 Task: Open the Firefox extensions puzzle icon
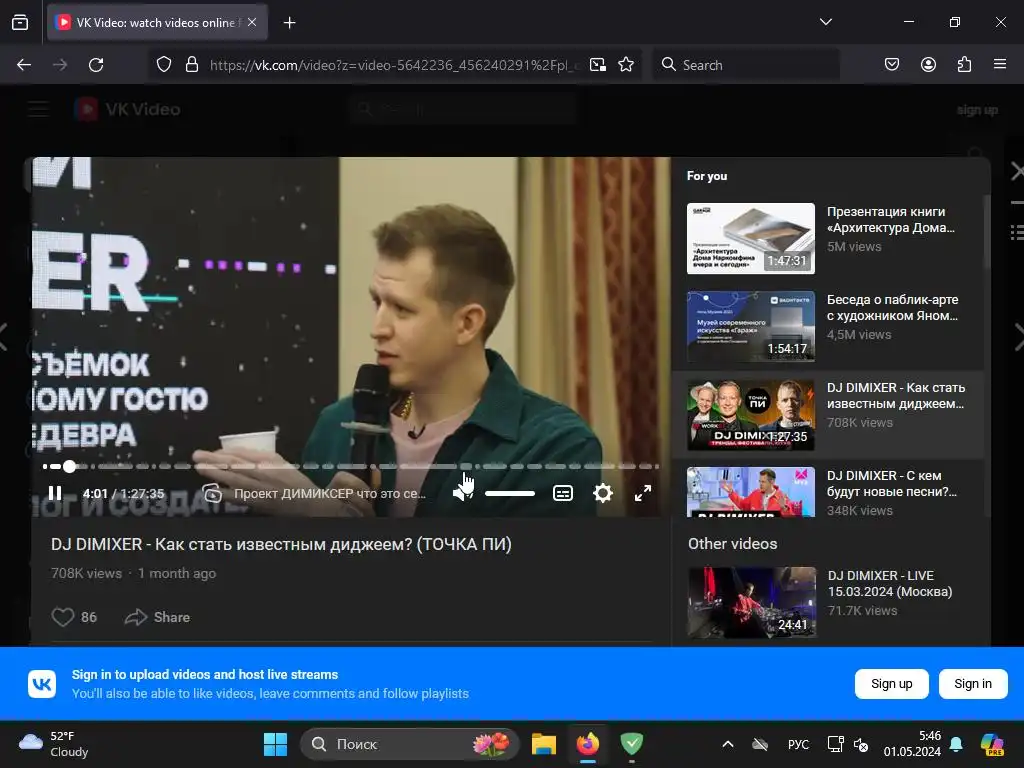tap(964, 65)
